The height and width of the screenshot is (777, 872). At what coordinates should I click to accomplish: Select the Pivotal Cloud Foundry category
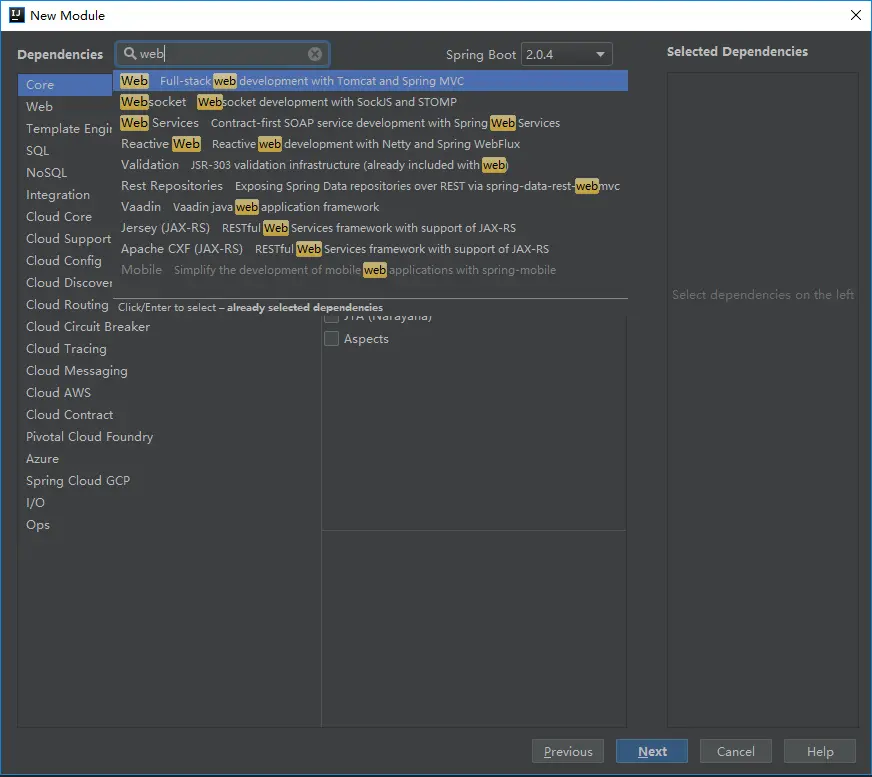coord(169,437)
